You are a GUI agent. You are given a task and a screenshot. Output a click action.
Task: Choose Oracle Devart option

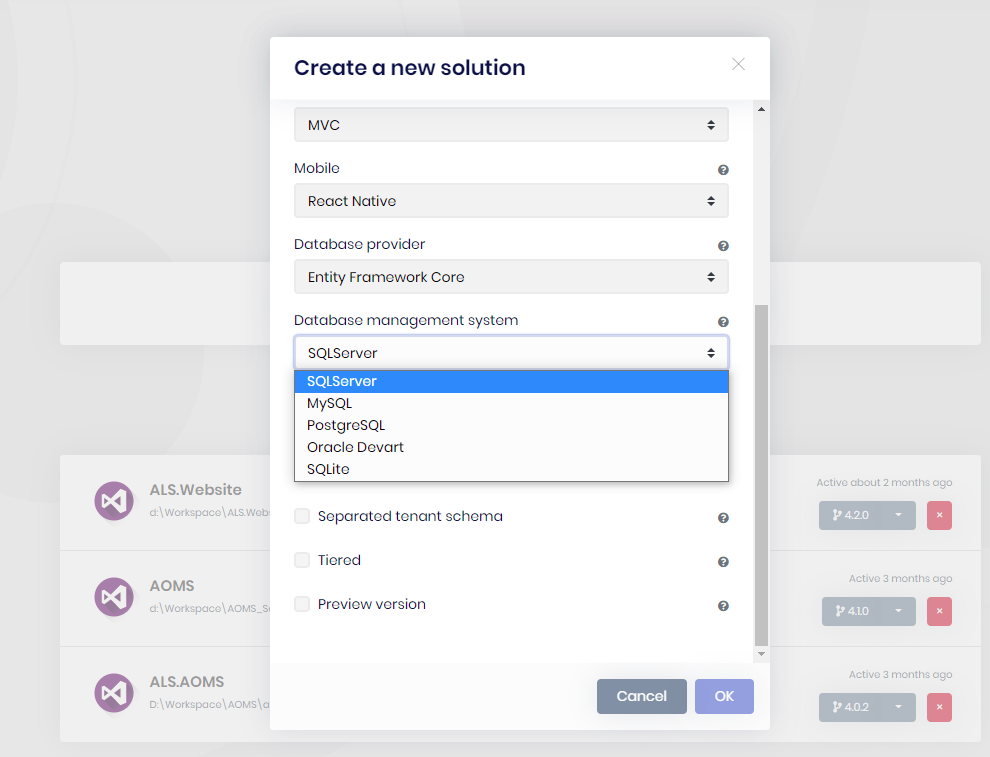(x=355, y=447)
